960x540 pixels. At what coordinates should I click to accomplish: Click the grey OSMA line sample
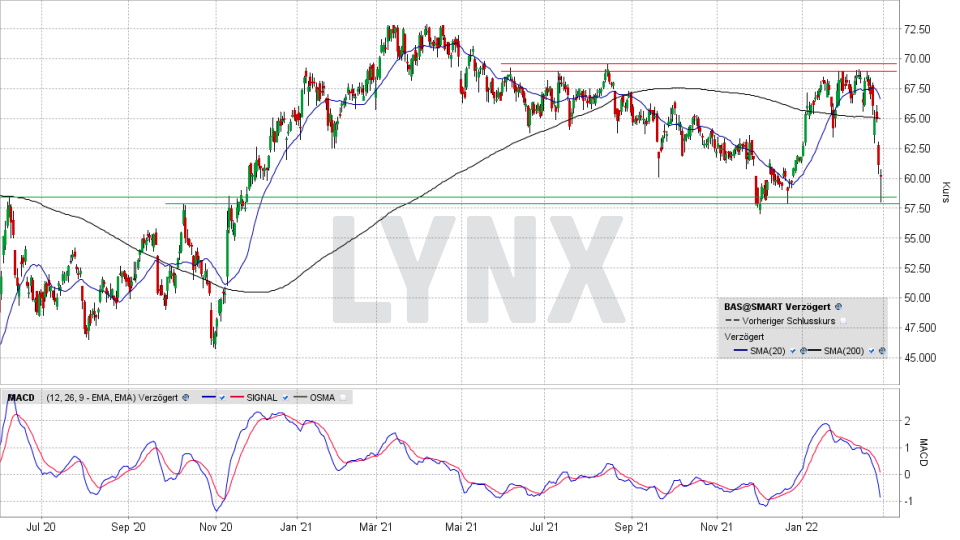(300, 397)
